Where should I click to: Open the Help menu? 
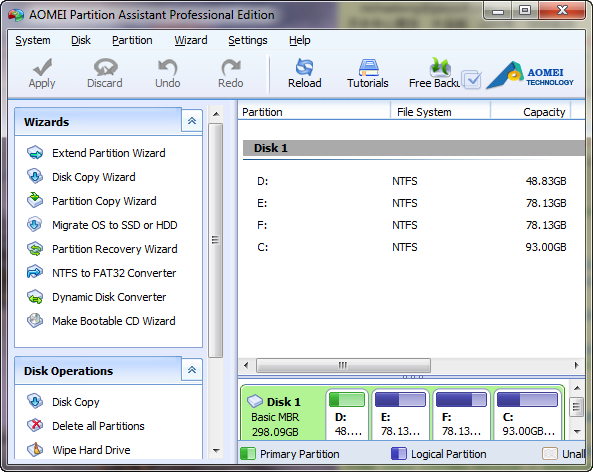click(x=300, y=40)
